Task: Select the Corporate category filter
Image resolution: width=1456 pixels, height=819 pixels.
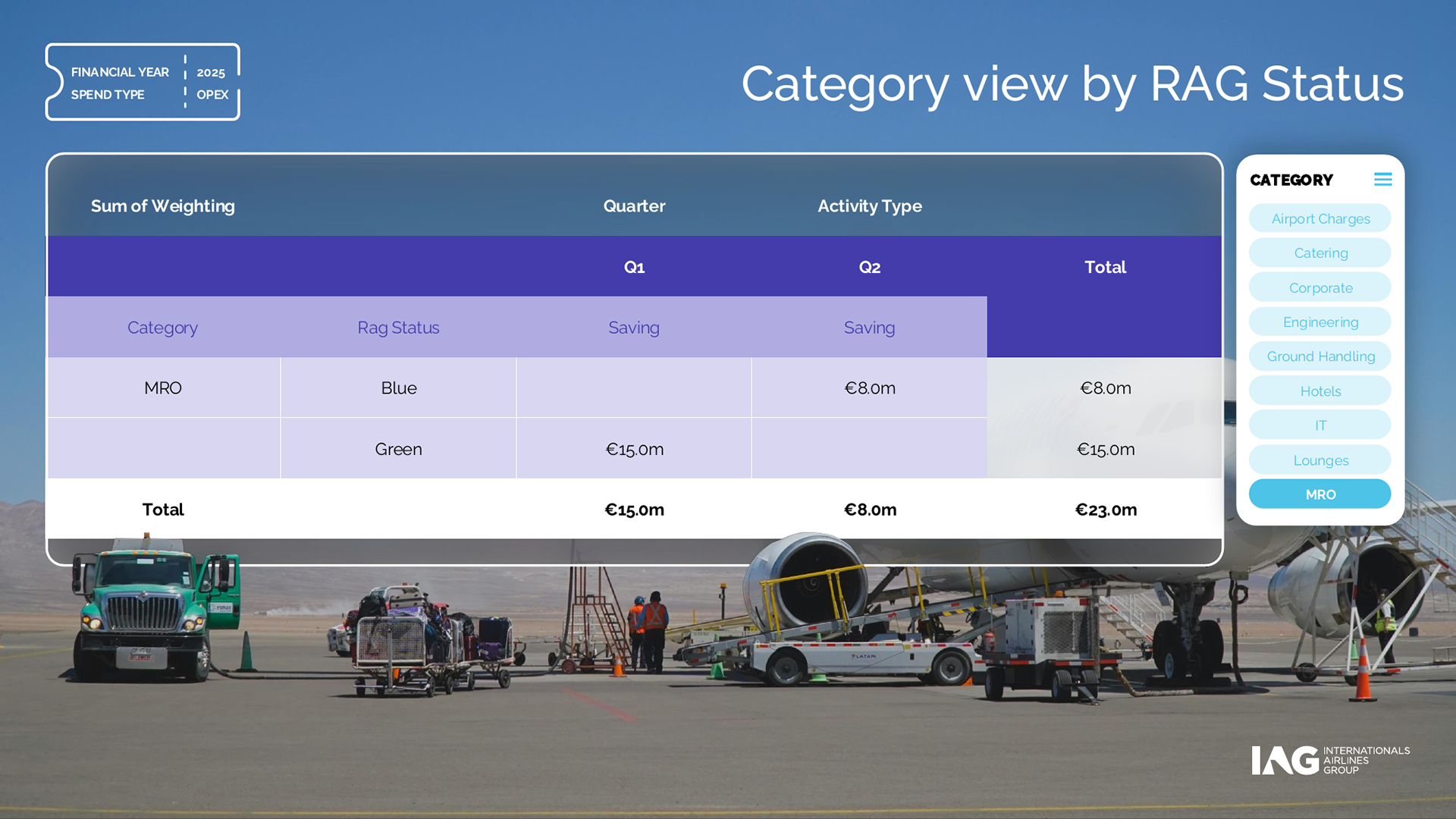Action: 1319,288
